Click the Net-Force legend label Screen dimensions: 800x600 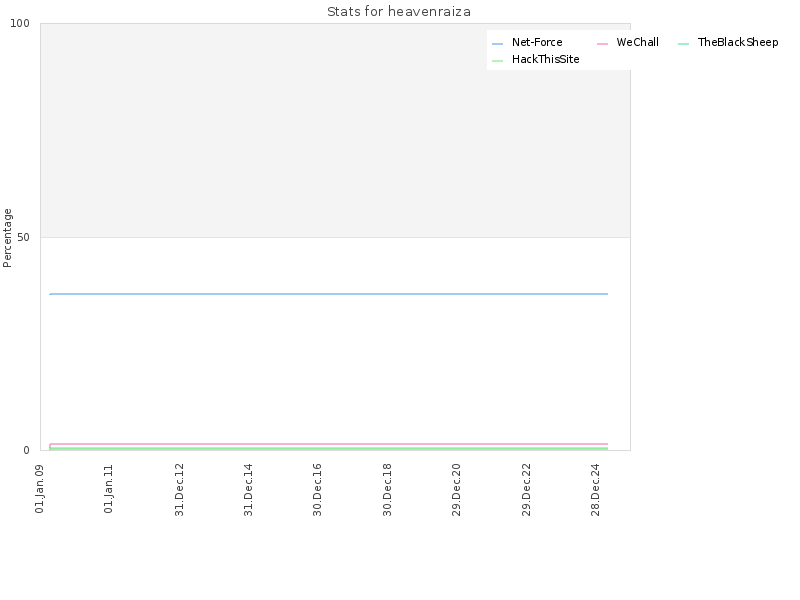click(x=537, y=42)
